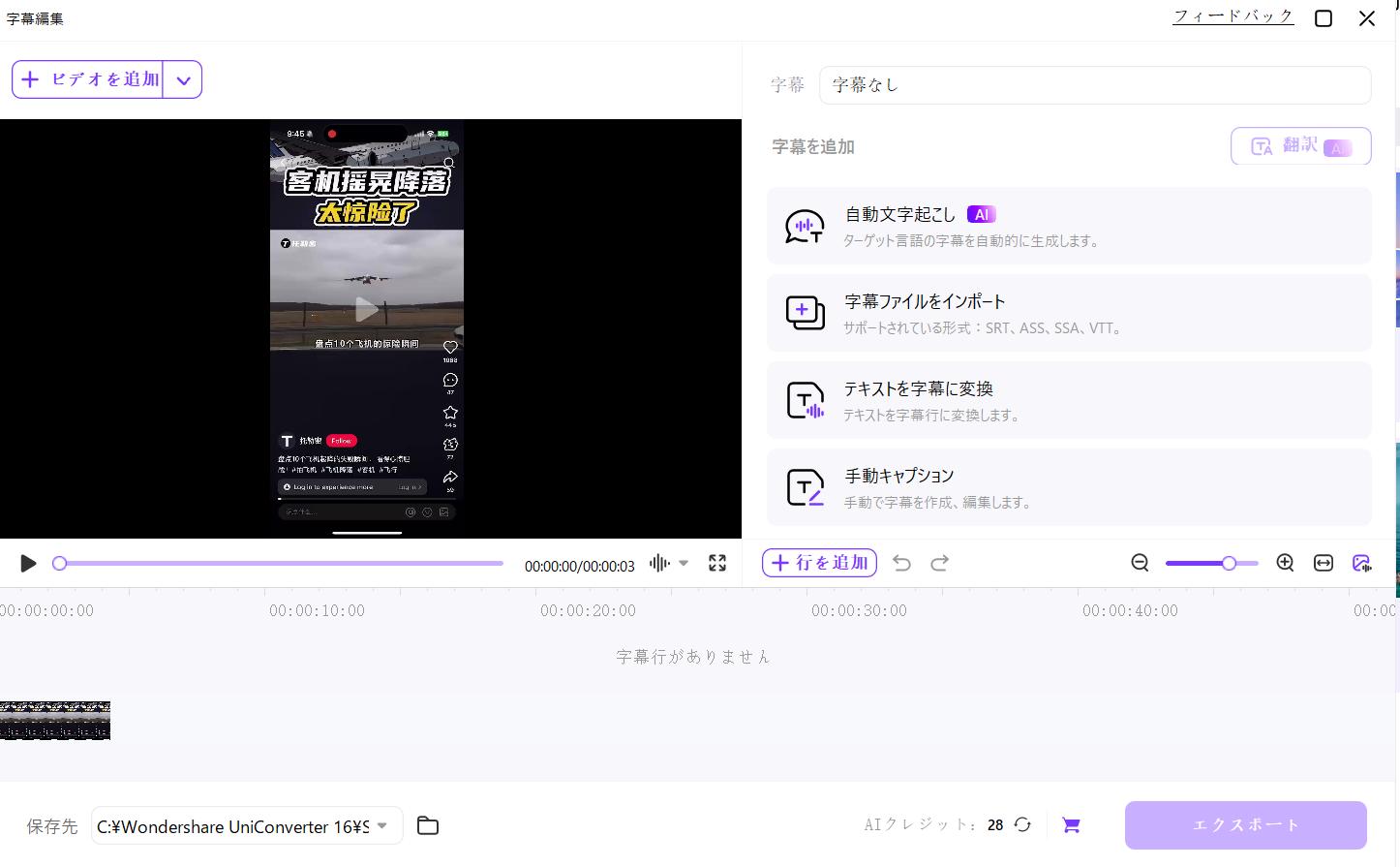Select the video clip thumbnail in timeline
The image size is (1400, 867).
point(55,721)
